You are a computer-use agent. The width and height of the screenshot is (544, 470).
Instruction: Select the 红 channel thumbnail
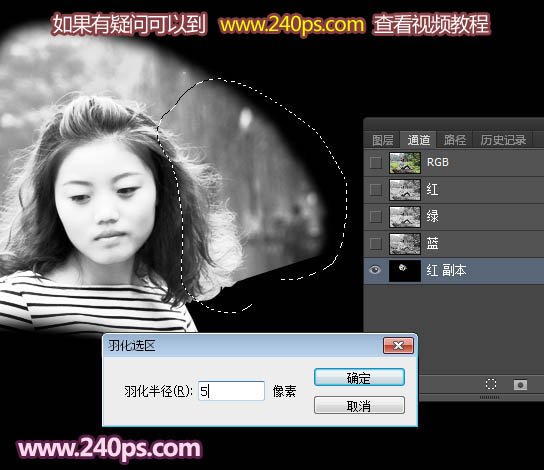405,190
